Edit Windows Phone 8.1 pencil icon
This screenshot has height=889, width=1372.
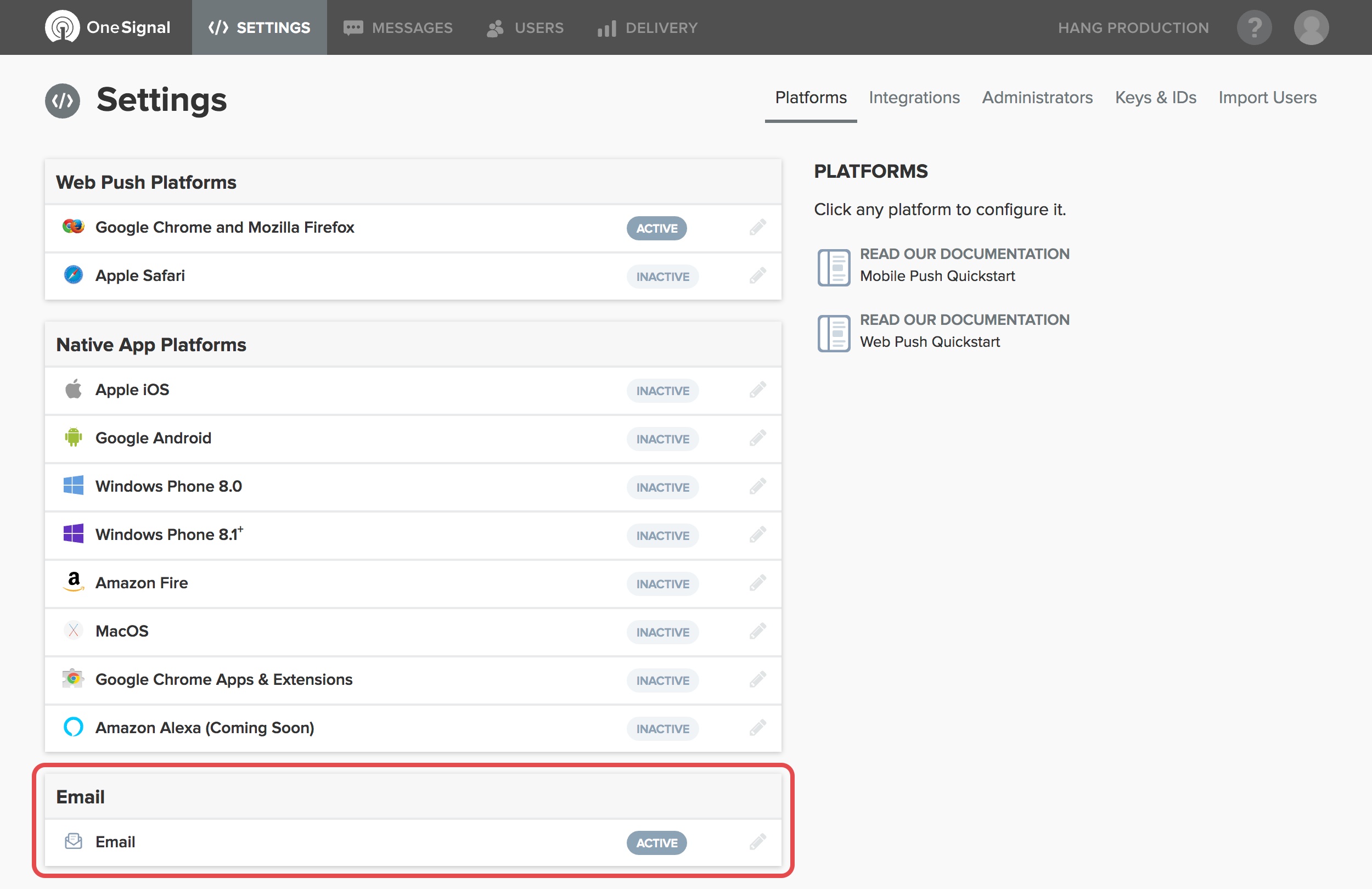(x=757, y=535)
